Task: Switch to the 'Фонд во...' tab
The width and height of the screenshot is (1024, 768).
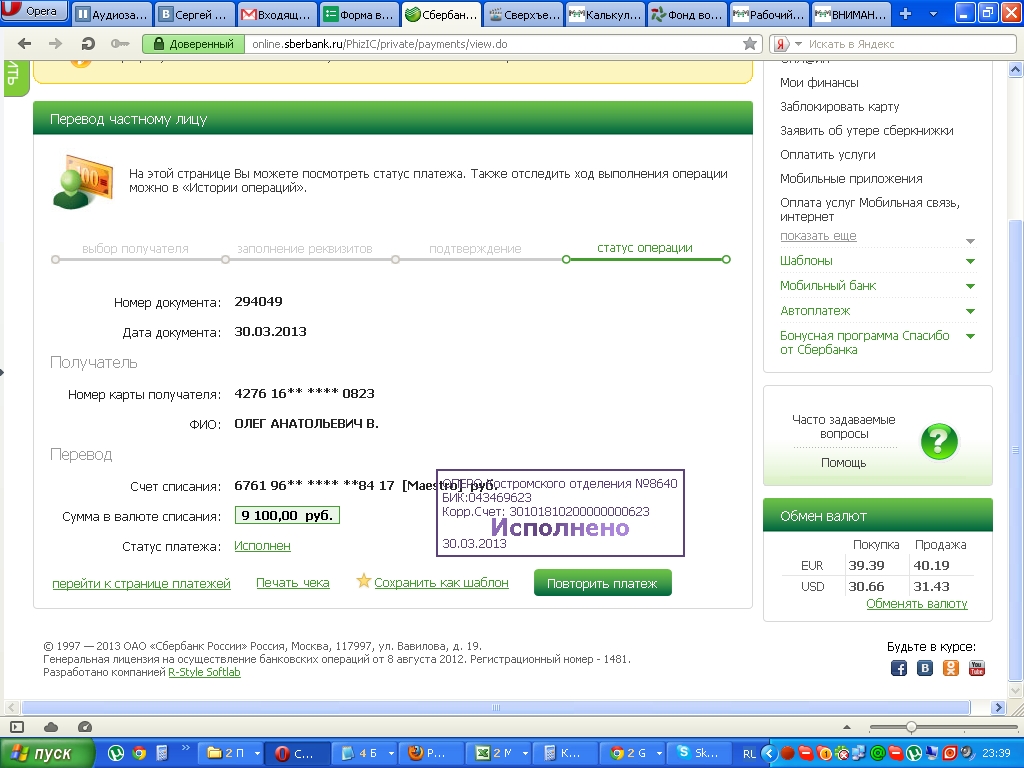Action: [688, 14]
